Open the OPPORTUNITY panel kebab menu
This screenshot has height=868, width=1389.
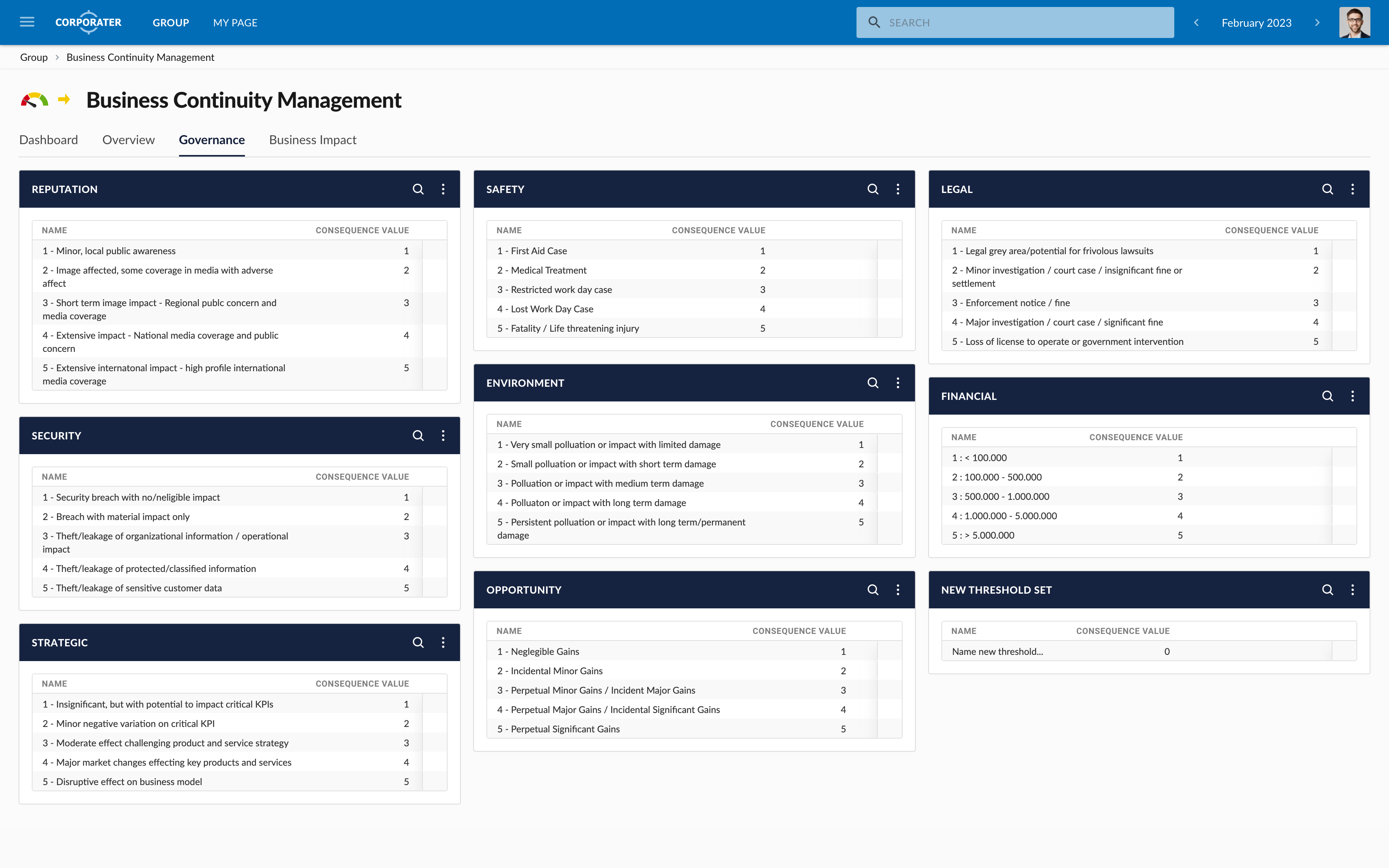(x=898, y=589)
